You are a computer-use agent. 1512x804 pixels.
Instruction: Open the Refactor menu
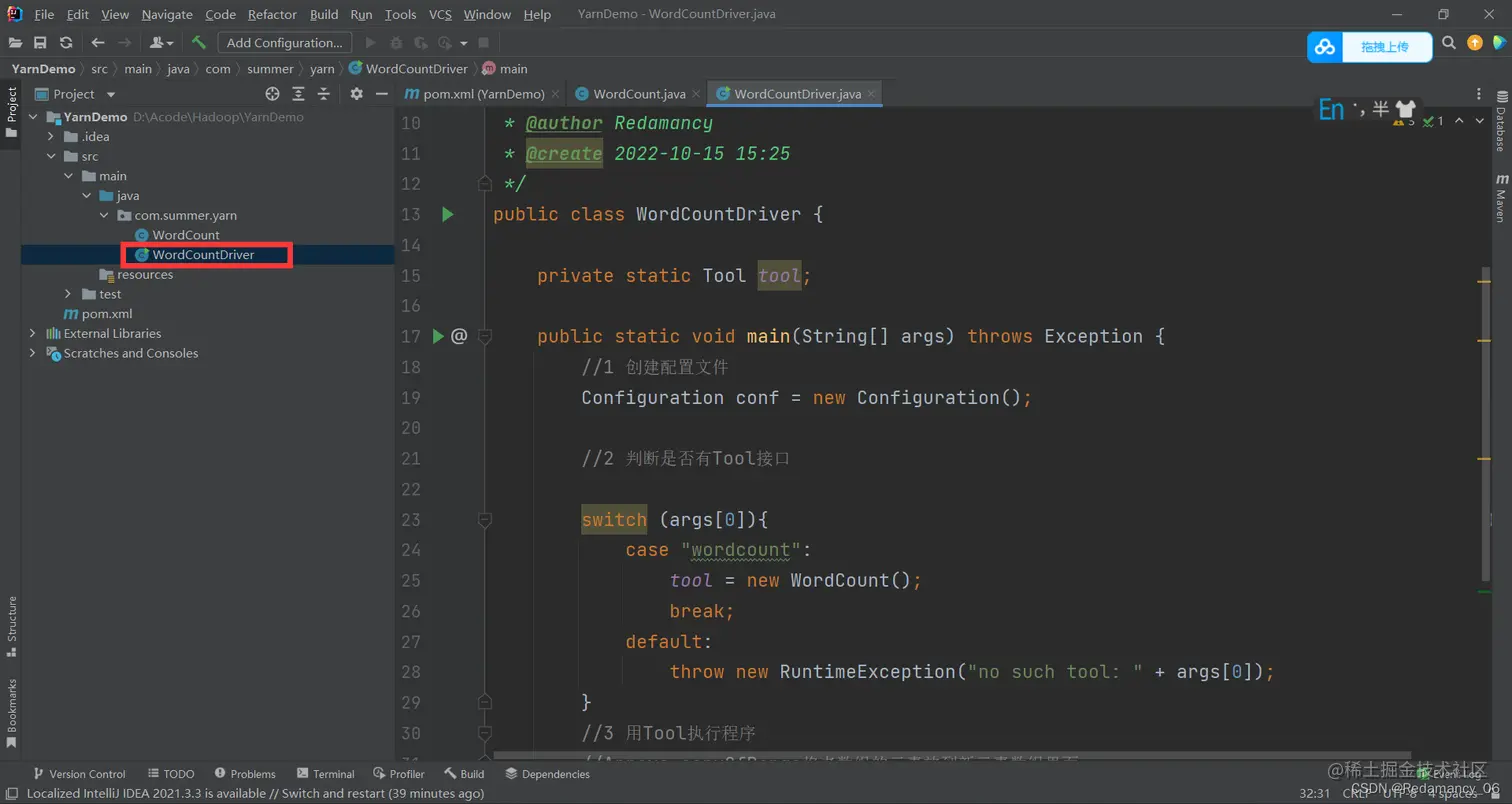[272, 15]
